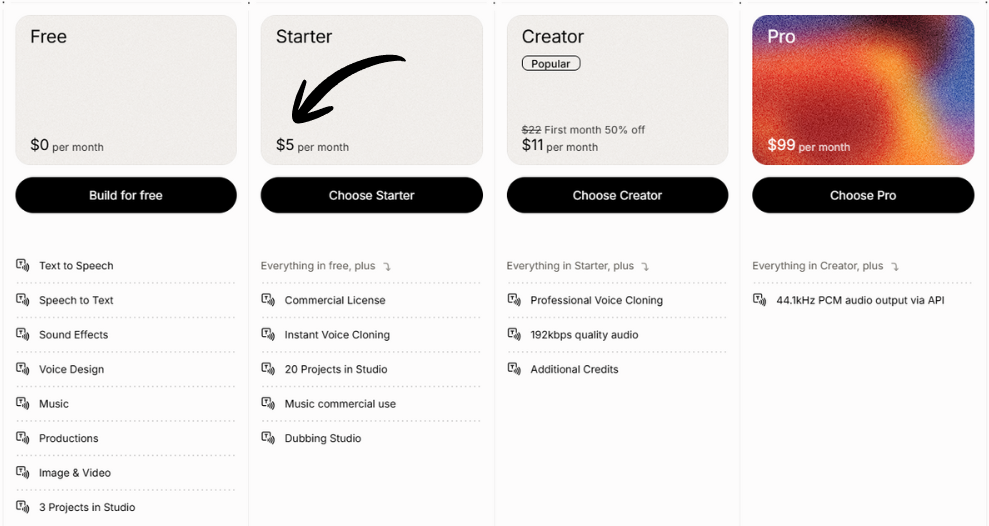Viewport: 989px width, 526px height.
Task: Expand the 'Everything in Starter, plus' arrow
Action: [x=646, y=267]
